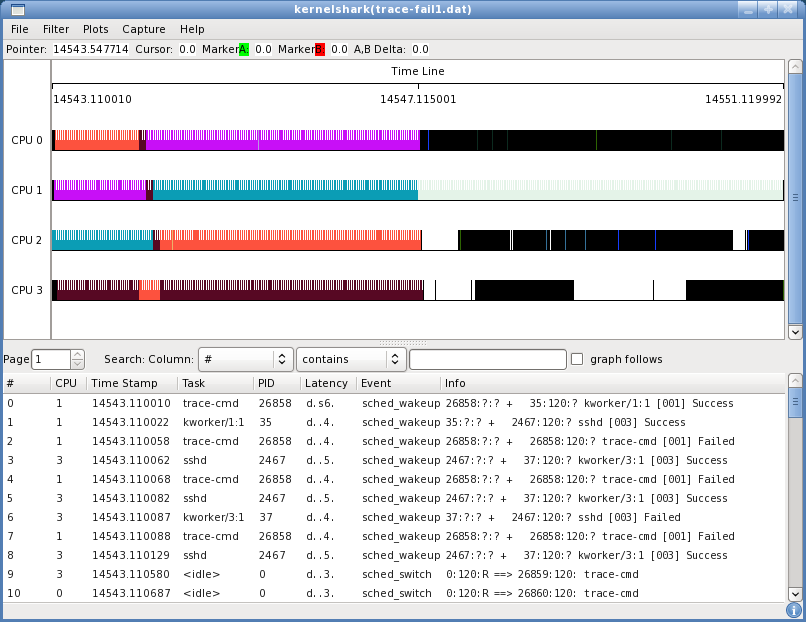
Task: Click the red Marker B swatch
Action: pyautogui.click(x=319, y=49)
